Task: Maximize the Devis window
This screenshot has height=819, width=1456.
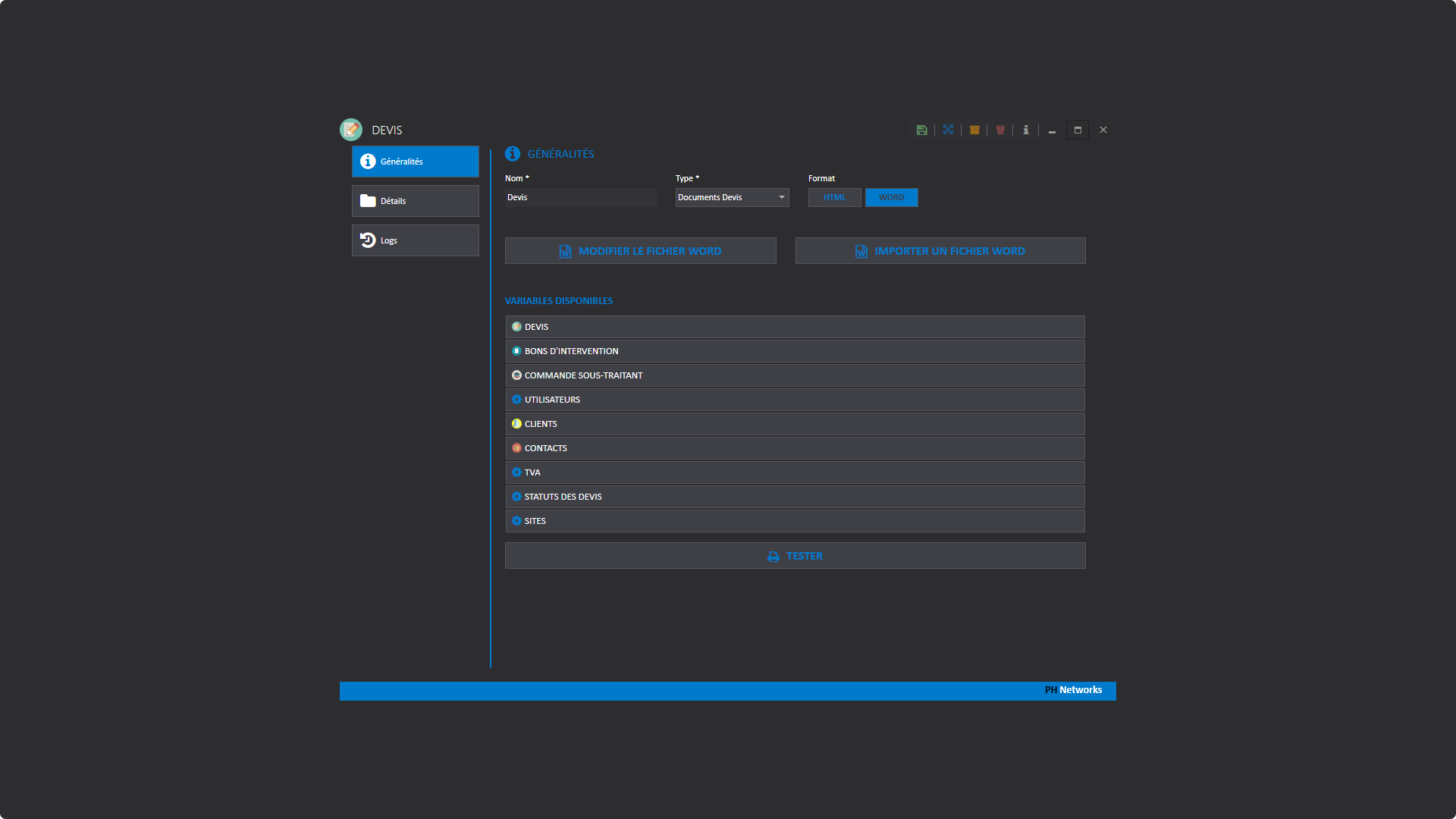Action: (x=1078, y=130)
